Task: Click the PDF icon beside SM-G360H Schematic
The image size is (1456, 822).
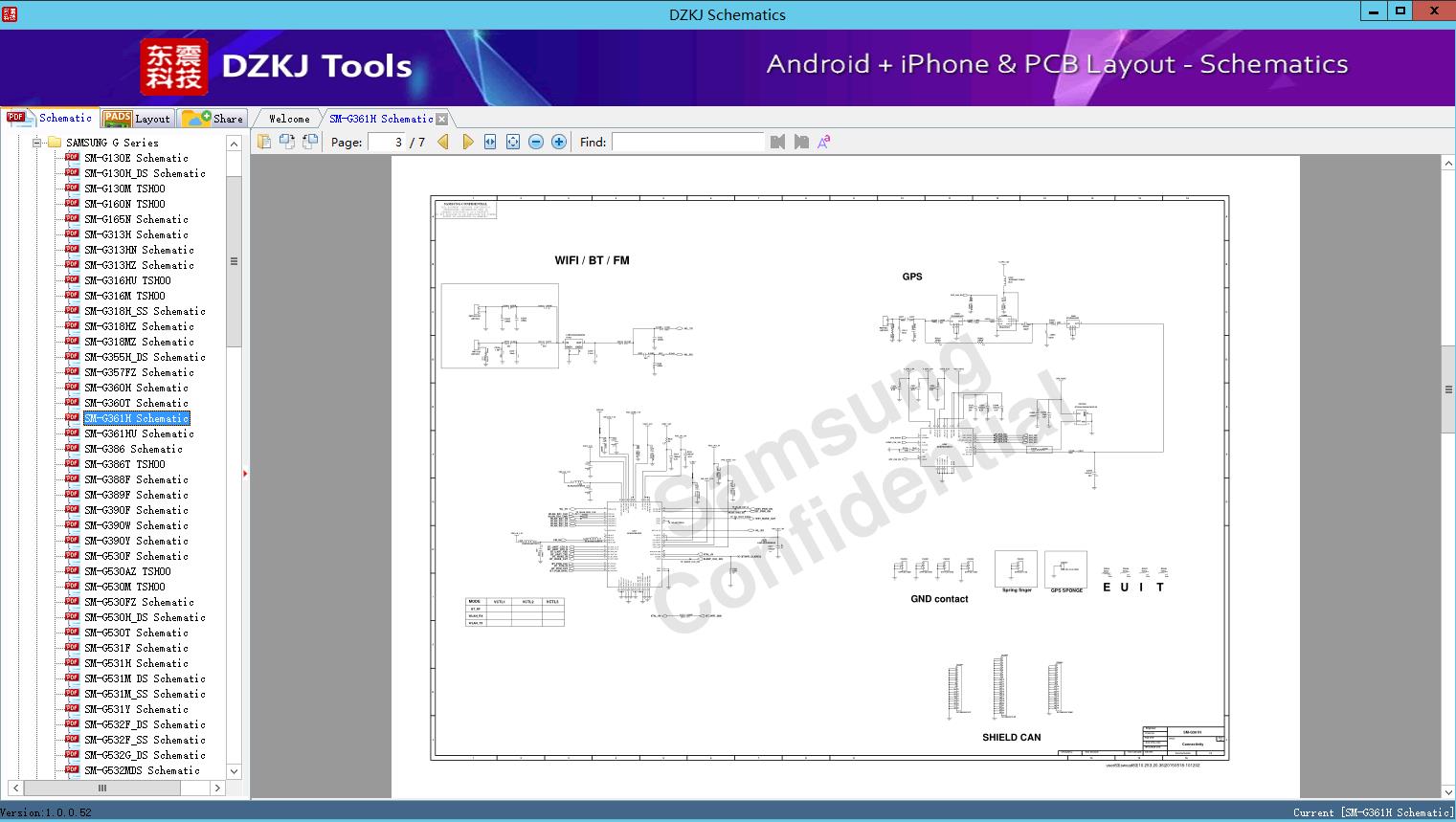Action: pos(72,388)
